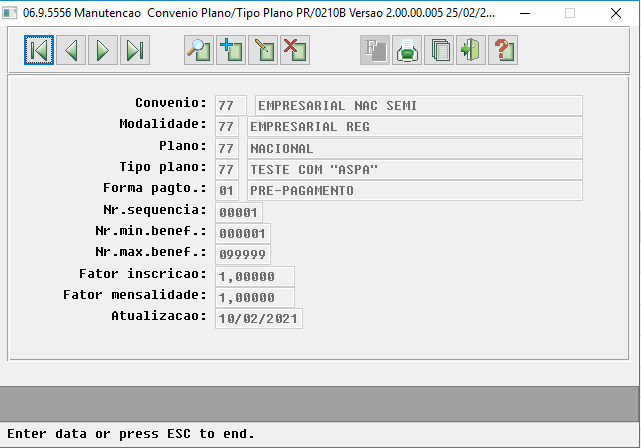The image size is (641, 448).
Task: Click the Modalidade: label
Action: click(163, 124)
